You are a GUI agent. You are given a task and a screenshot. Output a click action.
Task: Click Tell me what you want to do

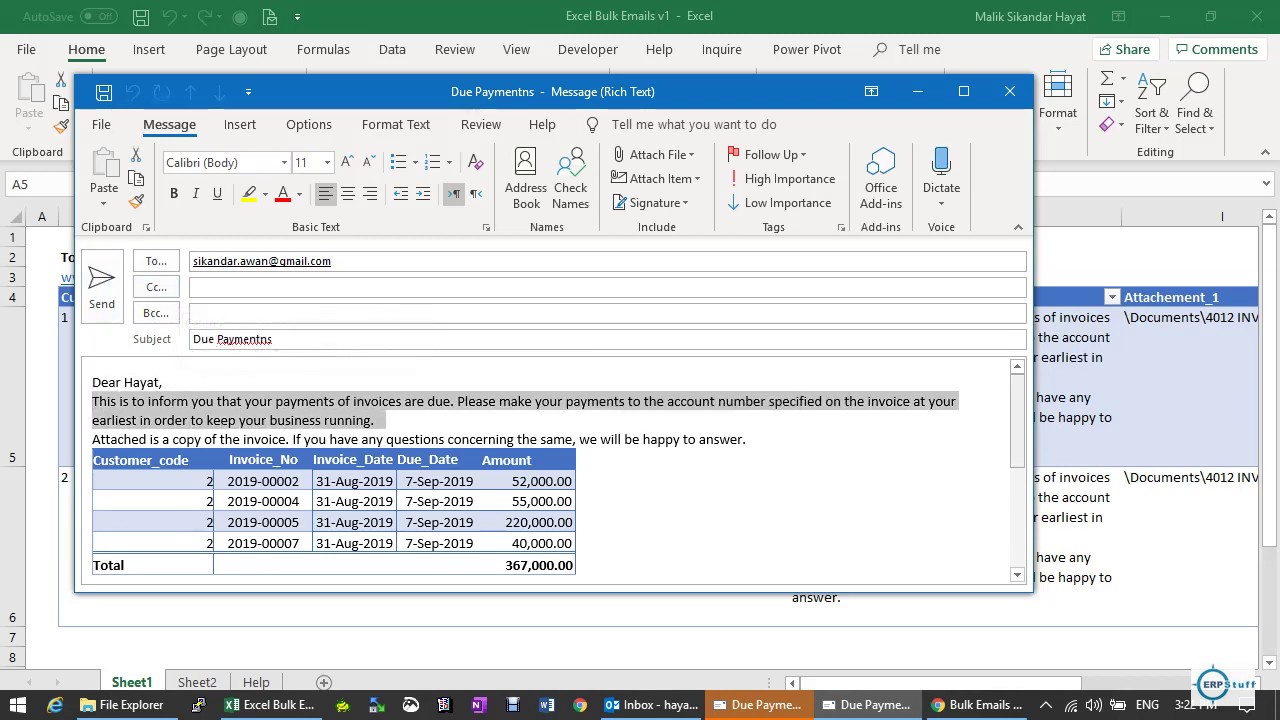694,125
